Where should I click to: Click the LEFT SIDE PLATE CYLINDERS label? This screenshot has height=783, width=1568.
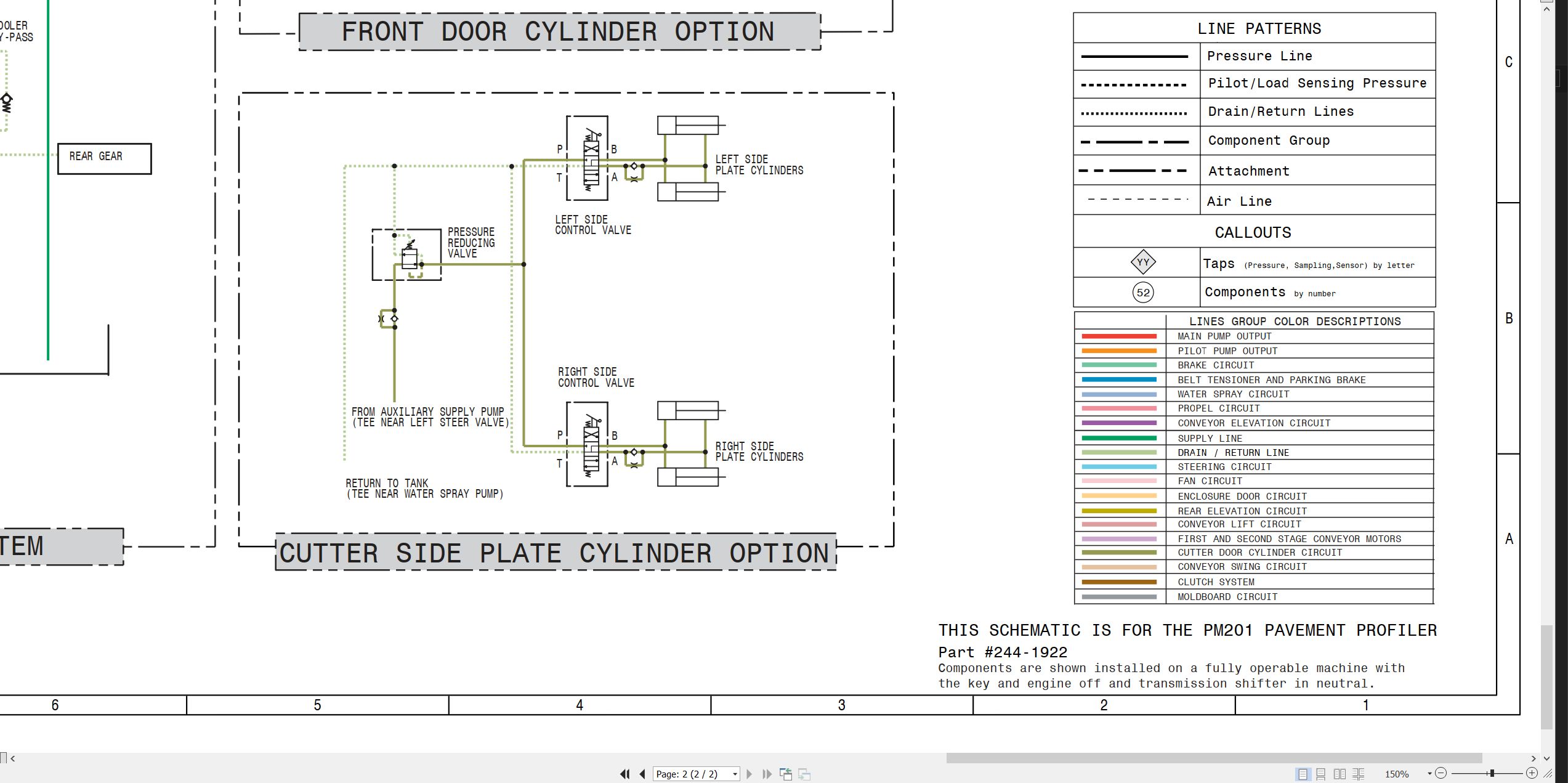[759, 164]
